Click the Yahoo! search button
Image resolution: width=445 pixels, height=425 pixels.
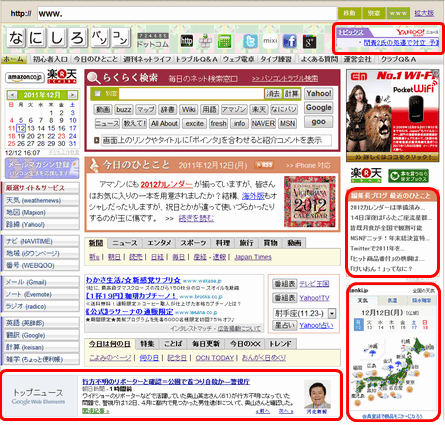tap(318, 93)
